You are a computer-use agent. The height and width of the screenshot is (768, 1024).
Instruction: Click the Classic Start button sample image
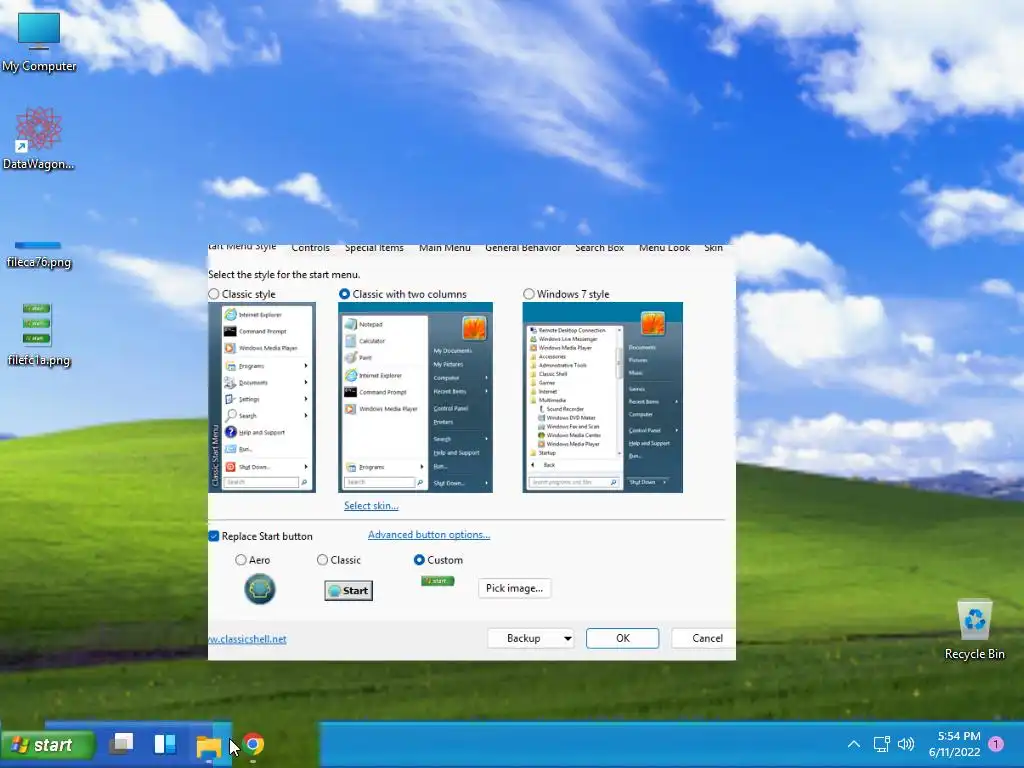pyautogui.click(x=349, y=590)
